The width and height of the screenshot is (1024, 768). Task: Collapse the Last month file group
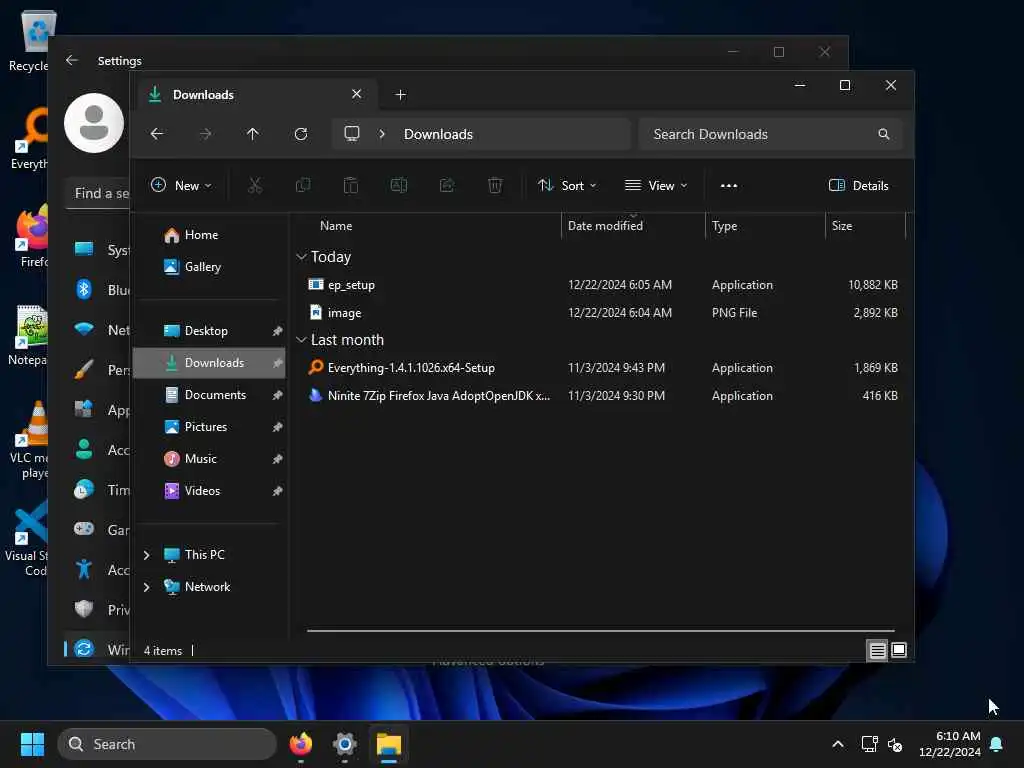pos(301,340)
